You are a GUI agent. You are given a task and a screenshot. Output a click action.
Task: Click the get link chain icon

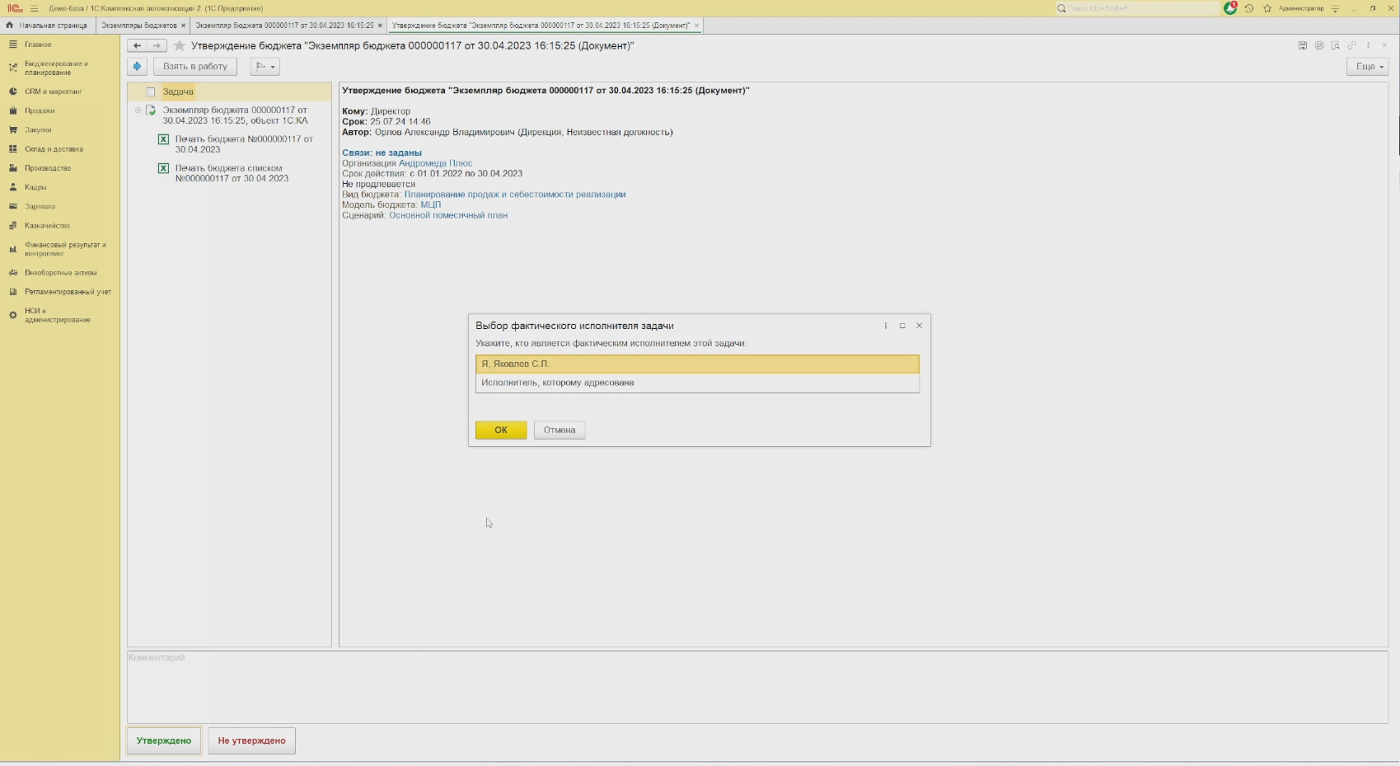1352,46
